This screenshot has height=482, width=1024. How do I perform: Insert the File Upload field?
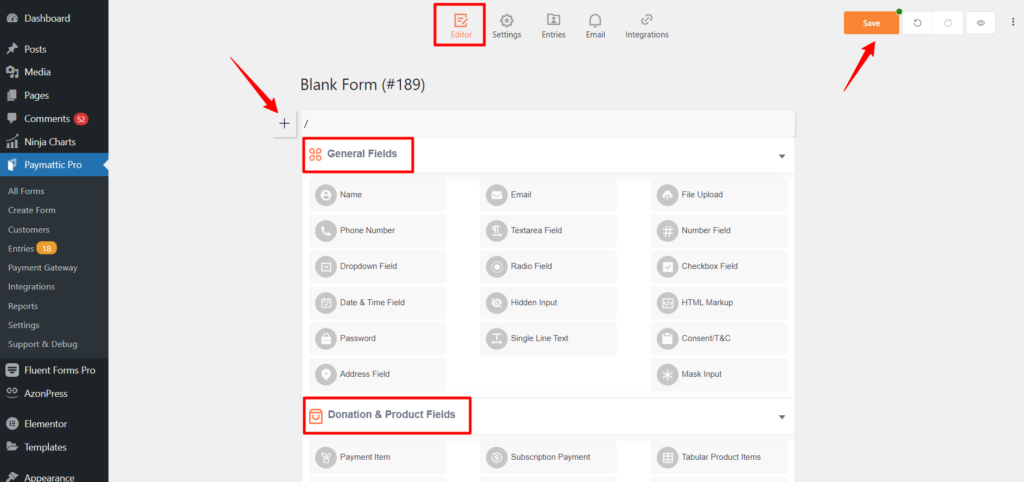[719, 195]
